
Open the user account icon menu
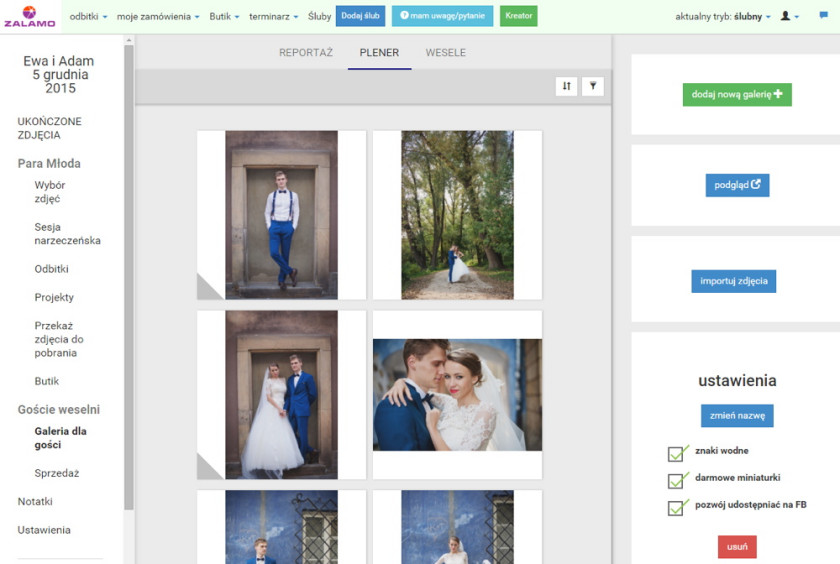click(x=789, y=16)
